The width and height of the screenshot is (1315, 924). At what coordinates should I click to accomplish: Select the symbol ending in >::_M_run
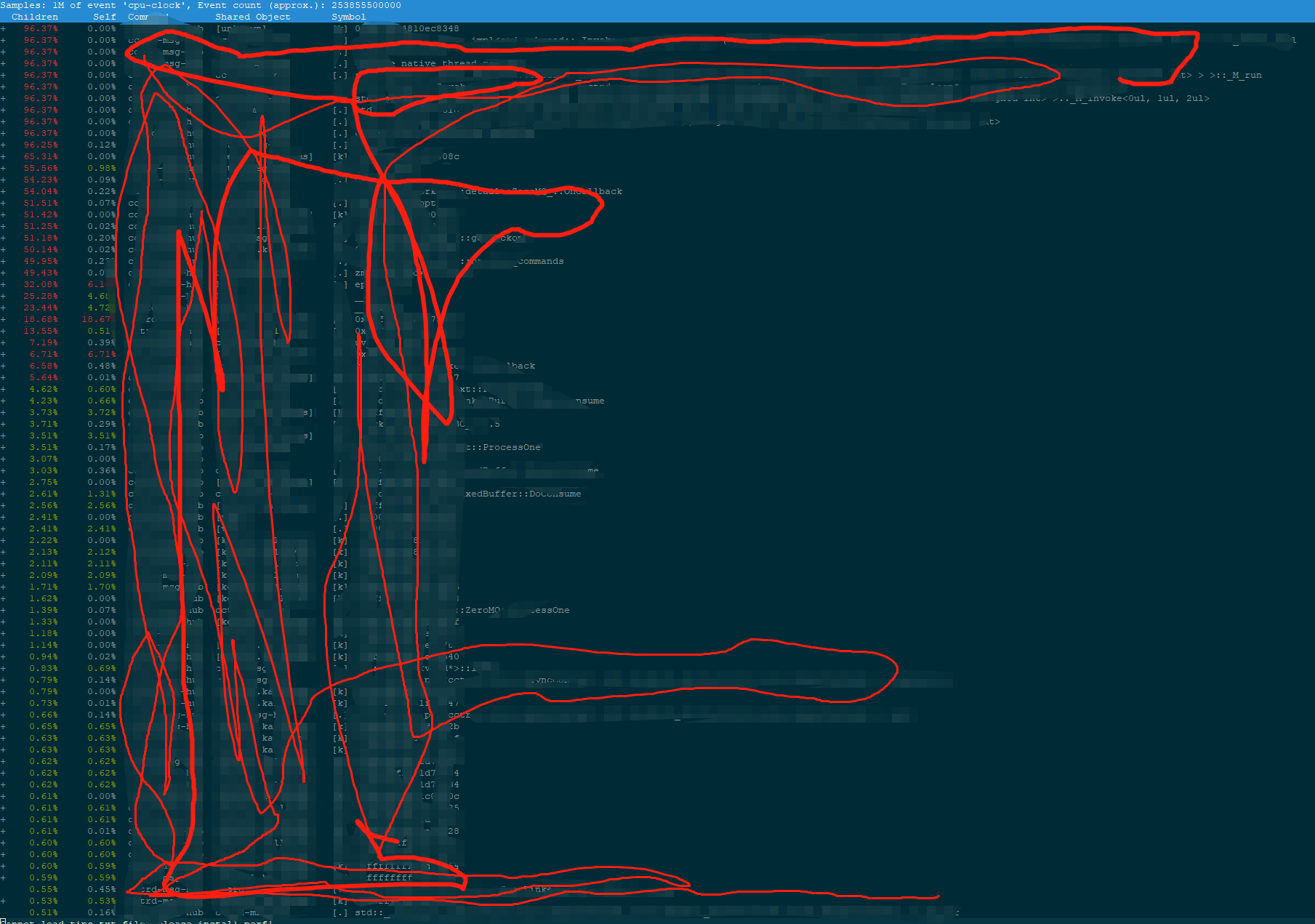[1221, 76]
